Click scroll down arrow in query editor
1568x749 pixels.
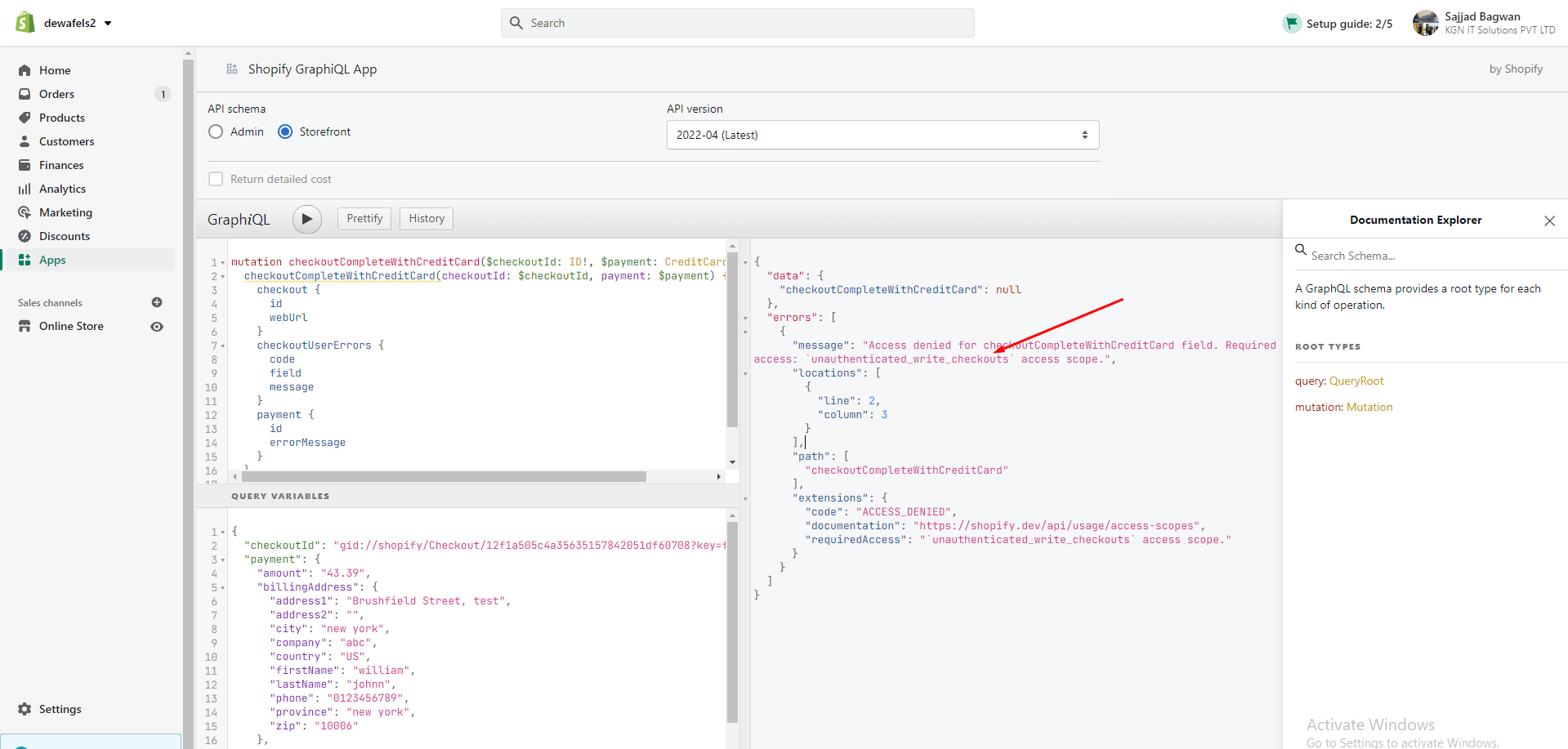click(x=732, y=462)
